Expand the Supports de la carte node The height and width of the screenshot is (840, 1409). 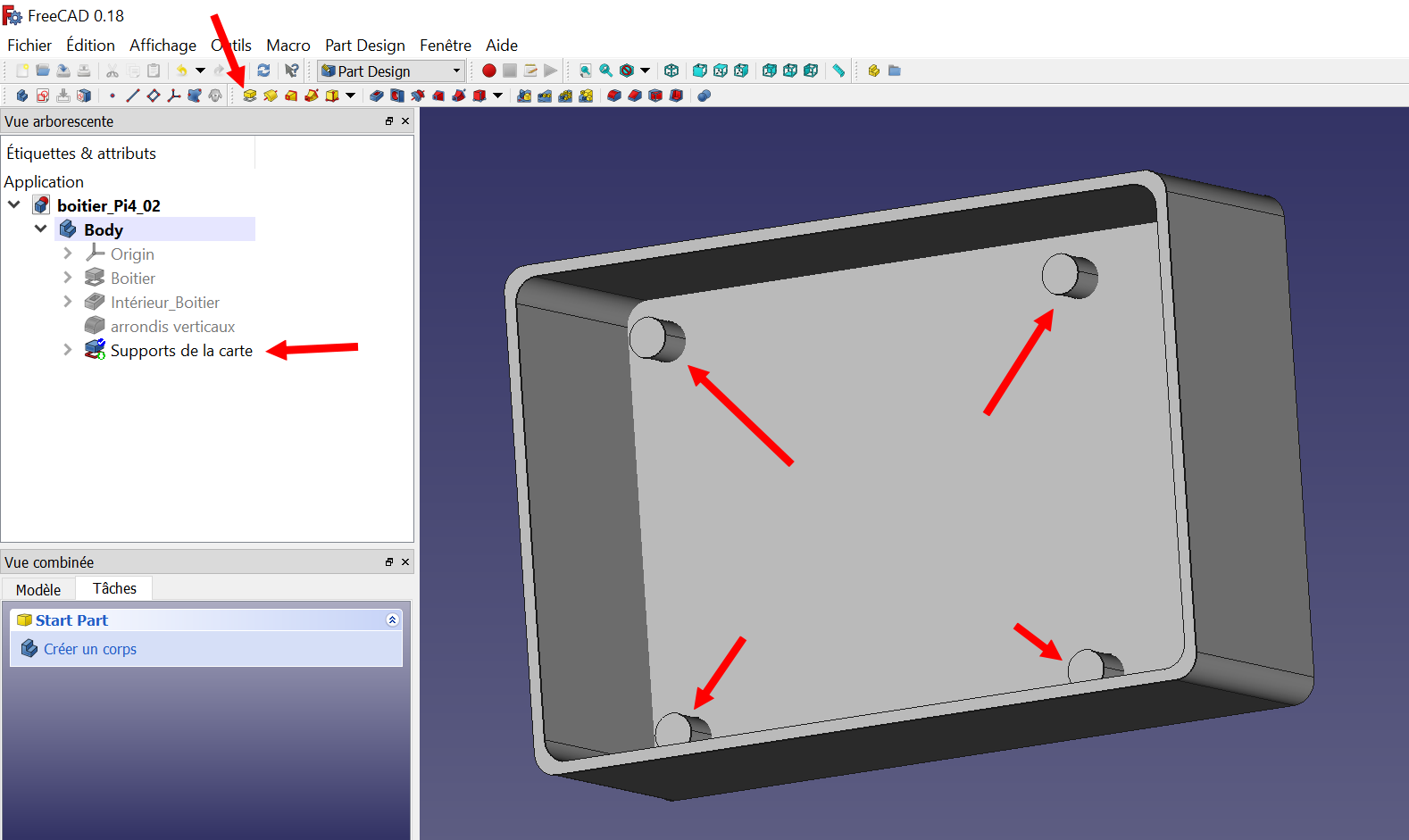[x=68, y=350]
